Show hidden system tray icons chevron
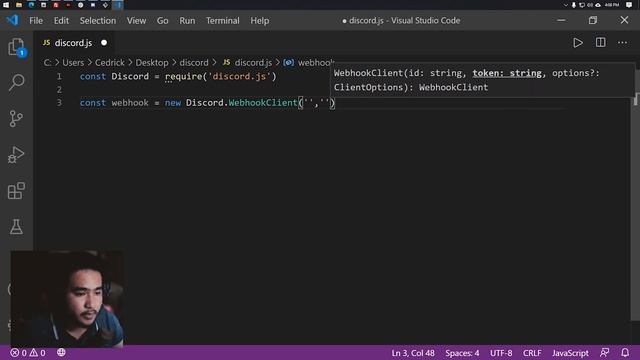The width and height of the screenshot is (640, 360). pos(565,5)
